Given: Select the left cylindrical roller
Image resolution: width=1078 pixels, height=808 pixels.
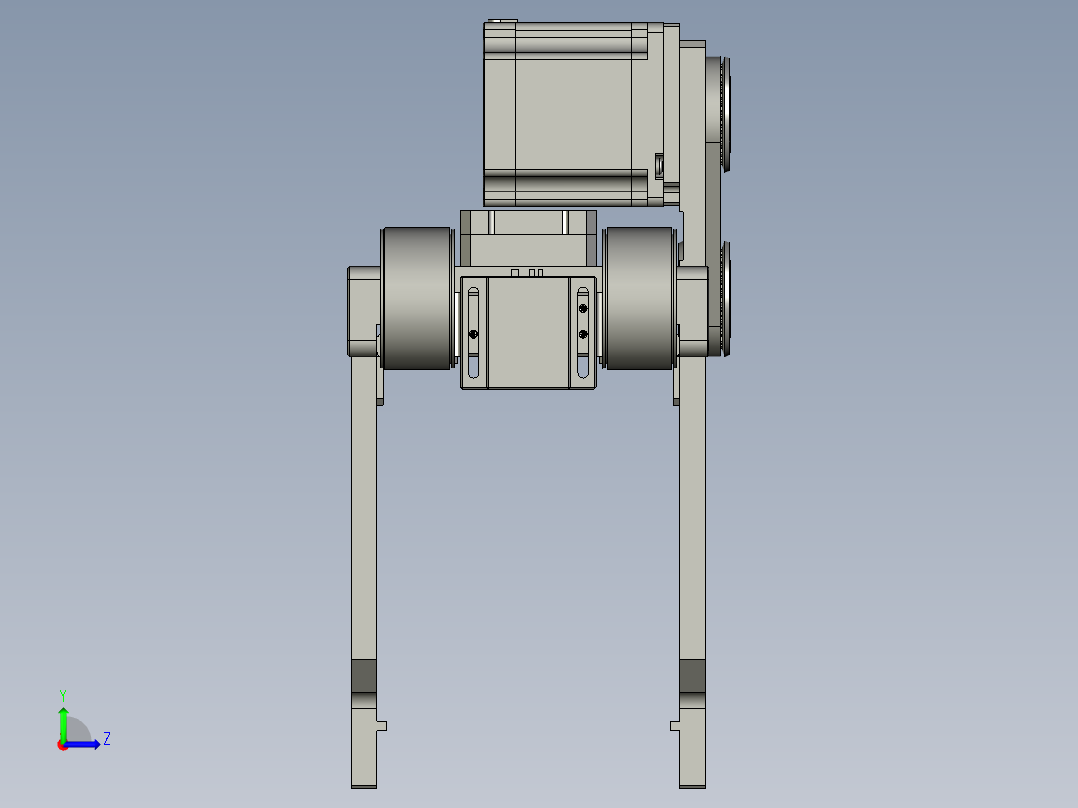Looking at the screenshot, I should tap(416, 298).
